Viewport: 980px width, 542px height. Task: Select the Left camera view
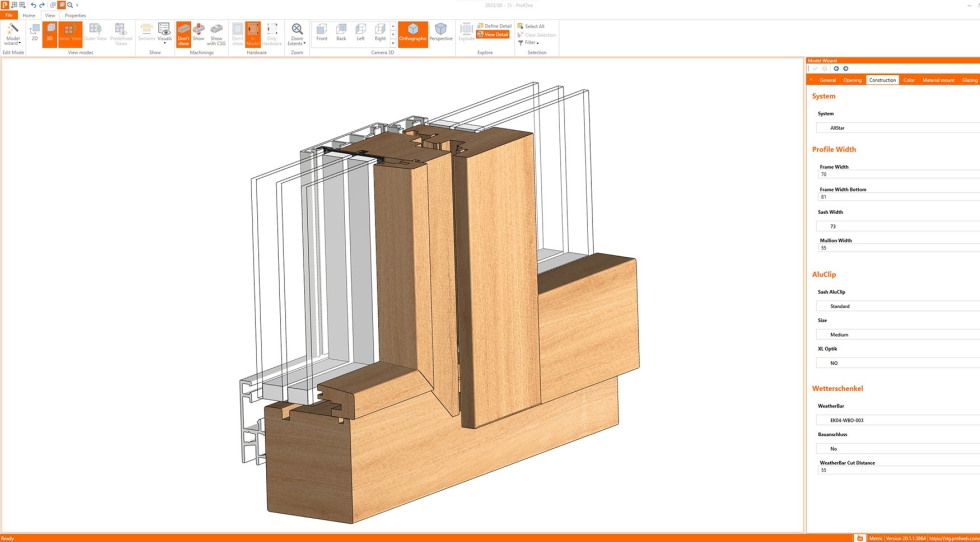point(361,33)
